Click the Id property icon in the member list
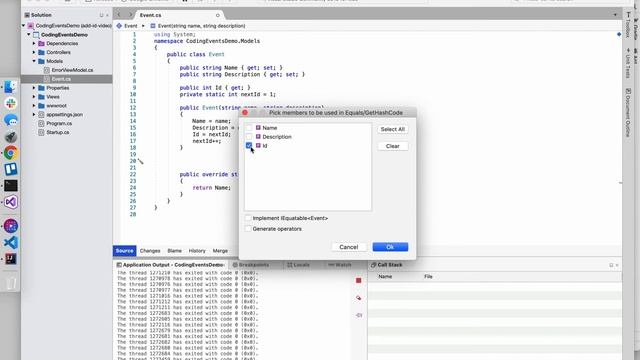640x360 pixels. coord(258,146)
